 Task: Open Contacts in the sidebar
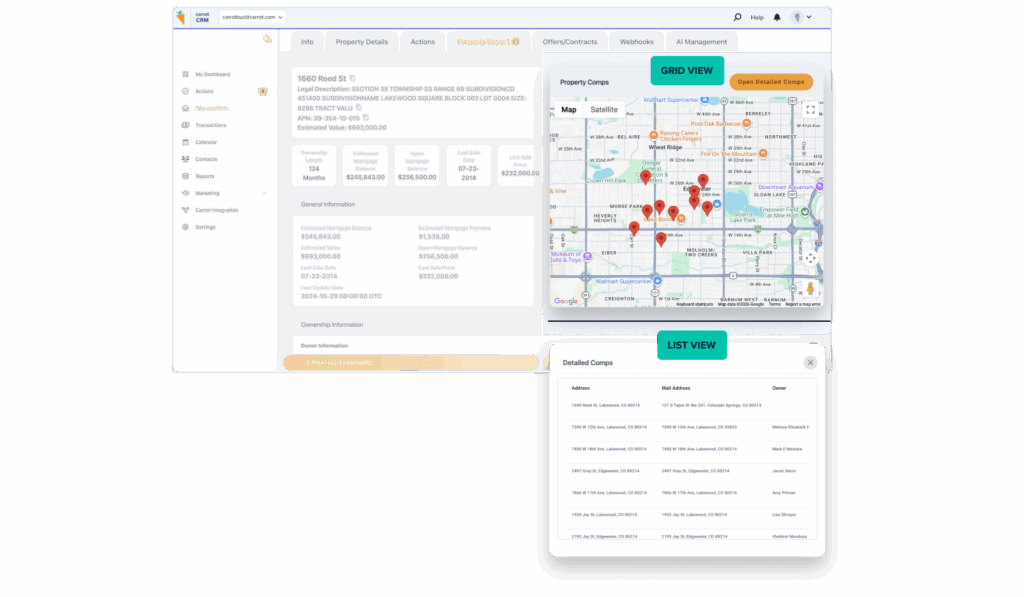tap(206, 159)
